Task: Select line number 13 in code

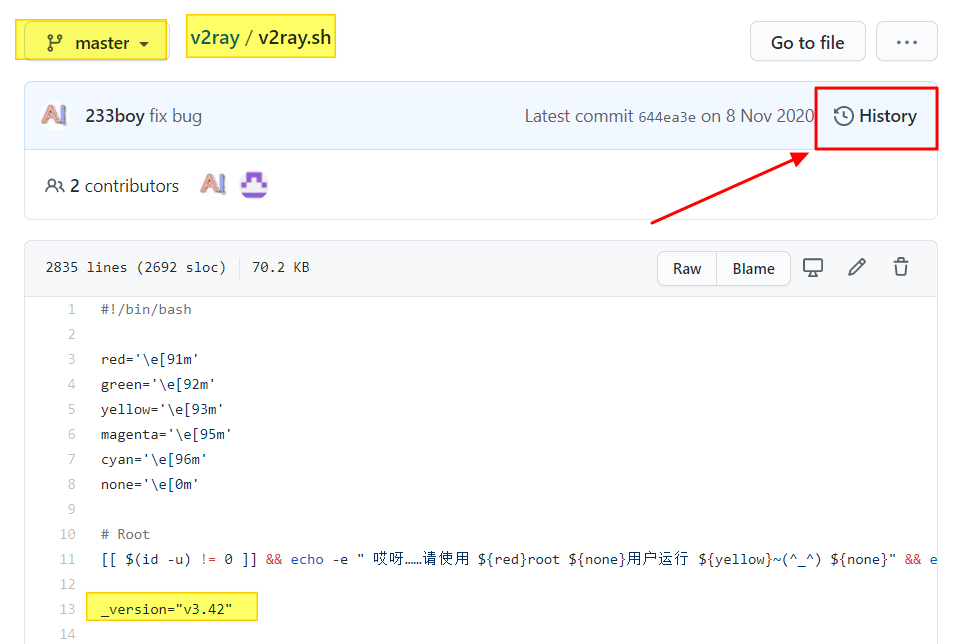Action: point(68,609)
